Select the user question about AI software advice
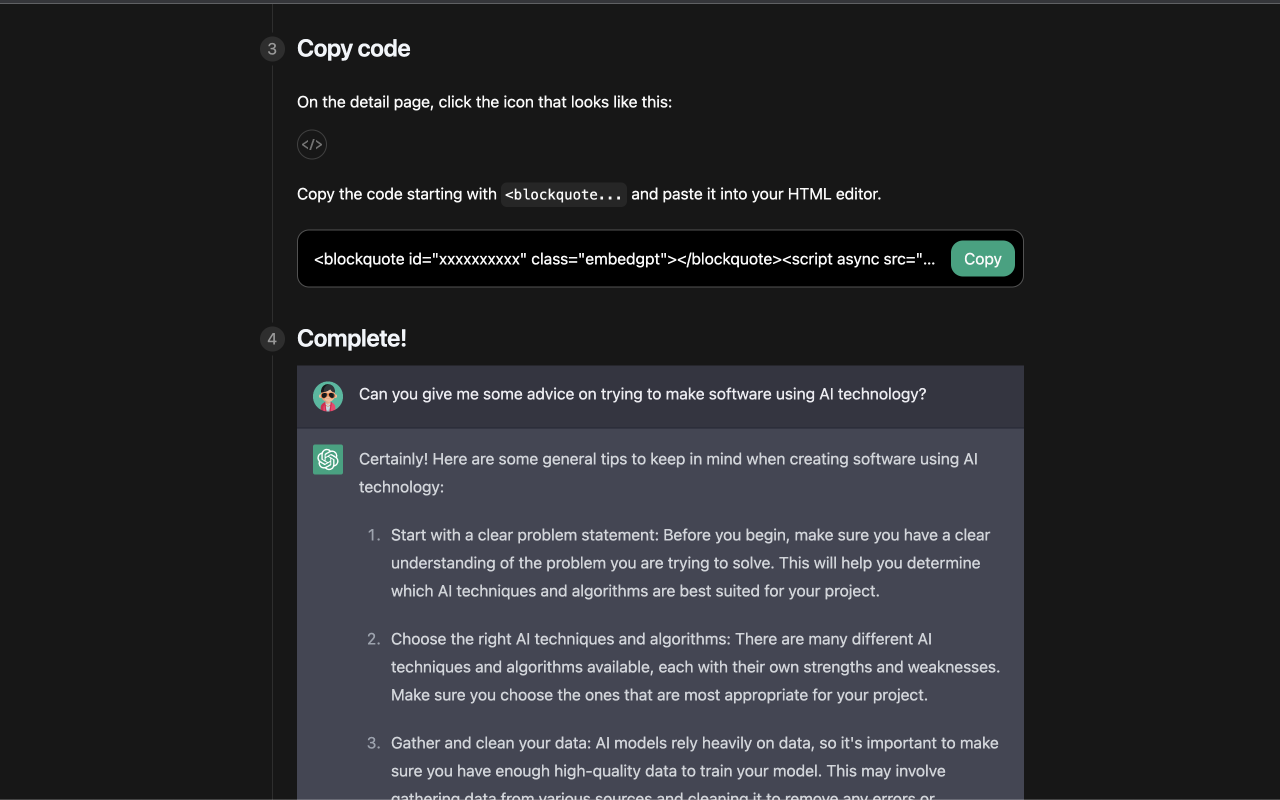1280x800 pixels. [643, 394]
